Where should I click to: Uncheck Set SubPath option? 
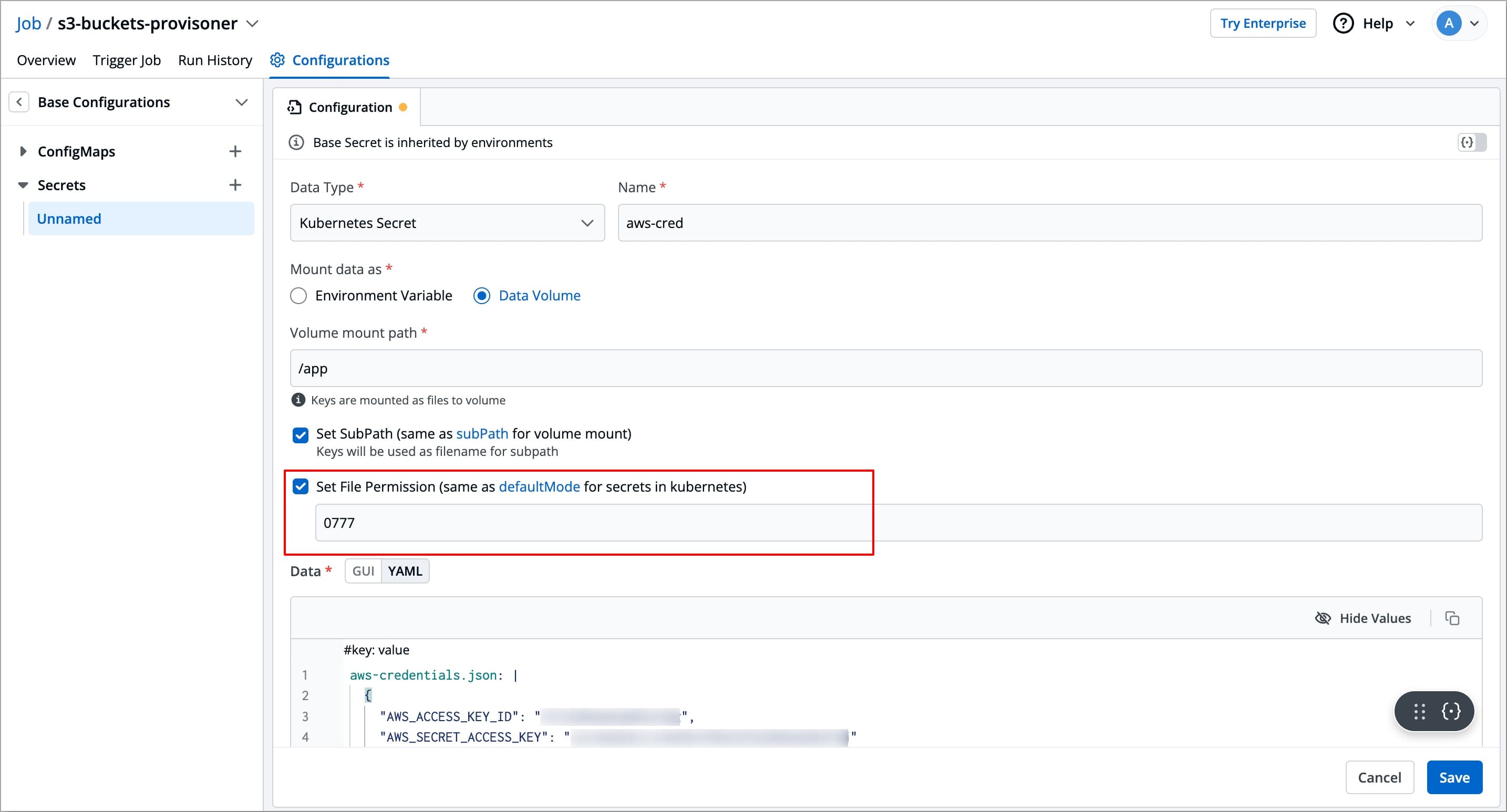(x=300, y=435)
